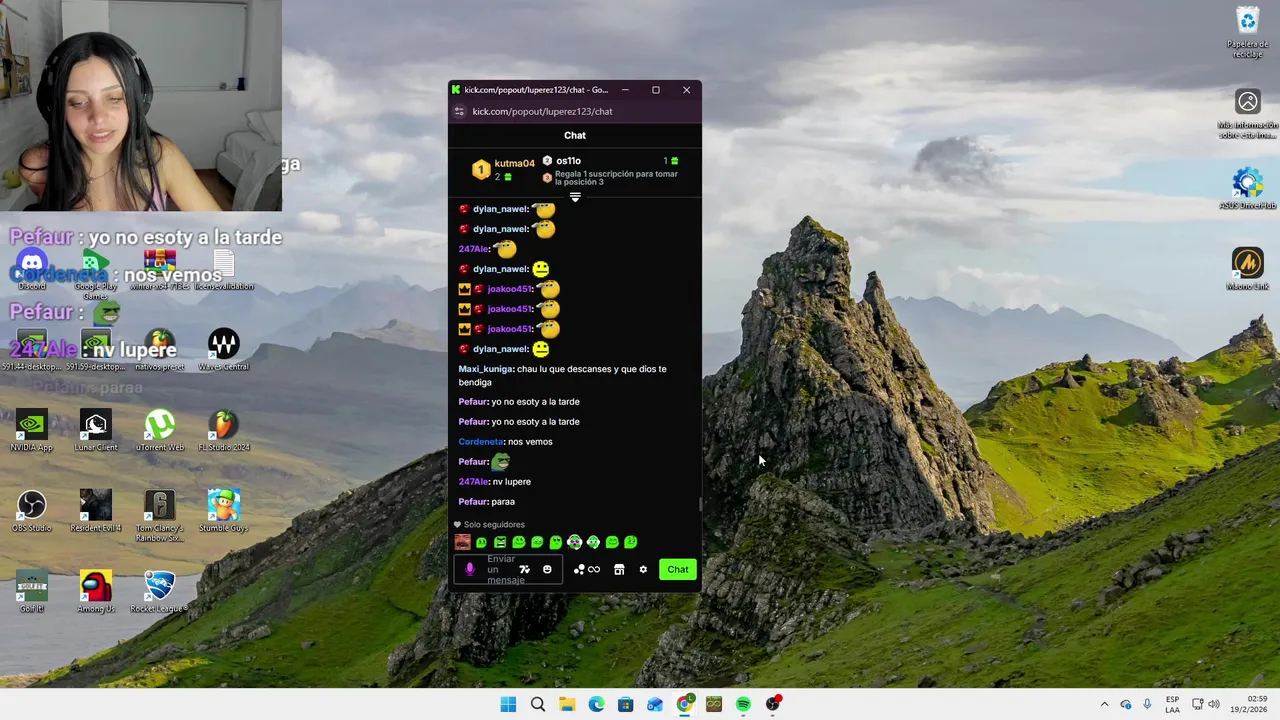This screenshot has height=720, width=1280.
Task: Launch Lunar Client from the desktop
Action: pos(95,431)
